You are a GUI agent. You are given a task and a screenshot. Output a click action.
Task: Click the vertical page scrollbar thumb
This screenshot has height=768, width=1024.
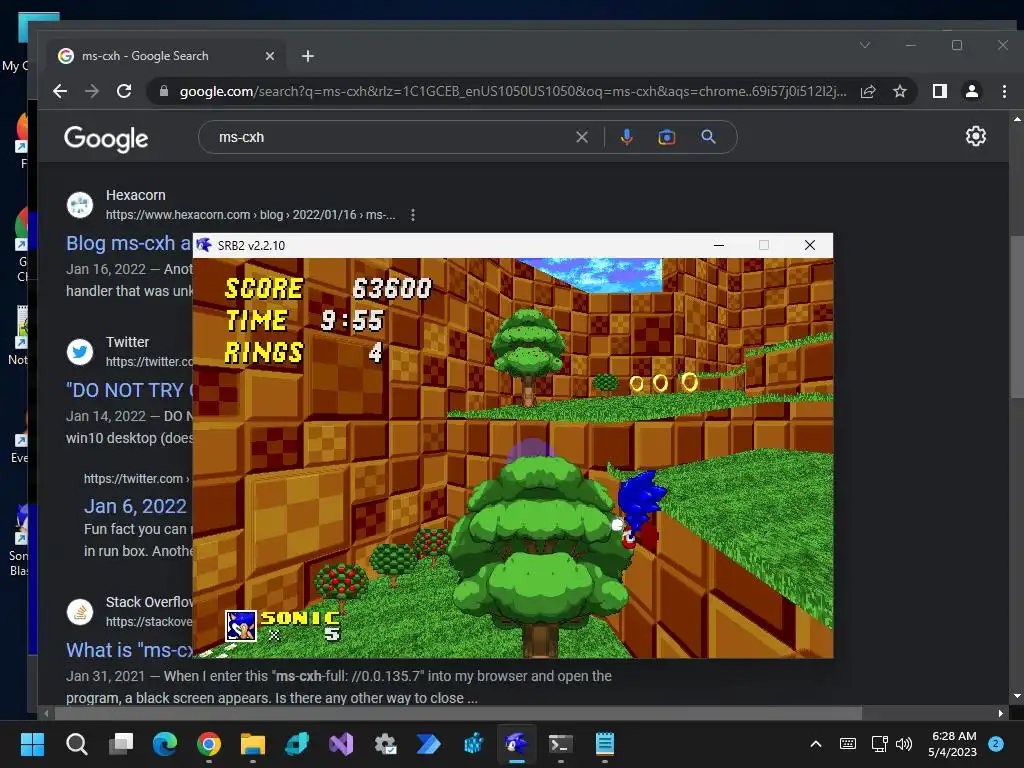pyautogui.click(x=1017, y=317)
